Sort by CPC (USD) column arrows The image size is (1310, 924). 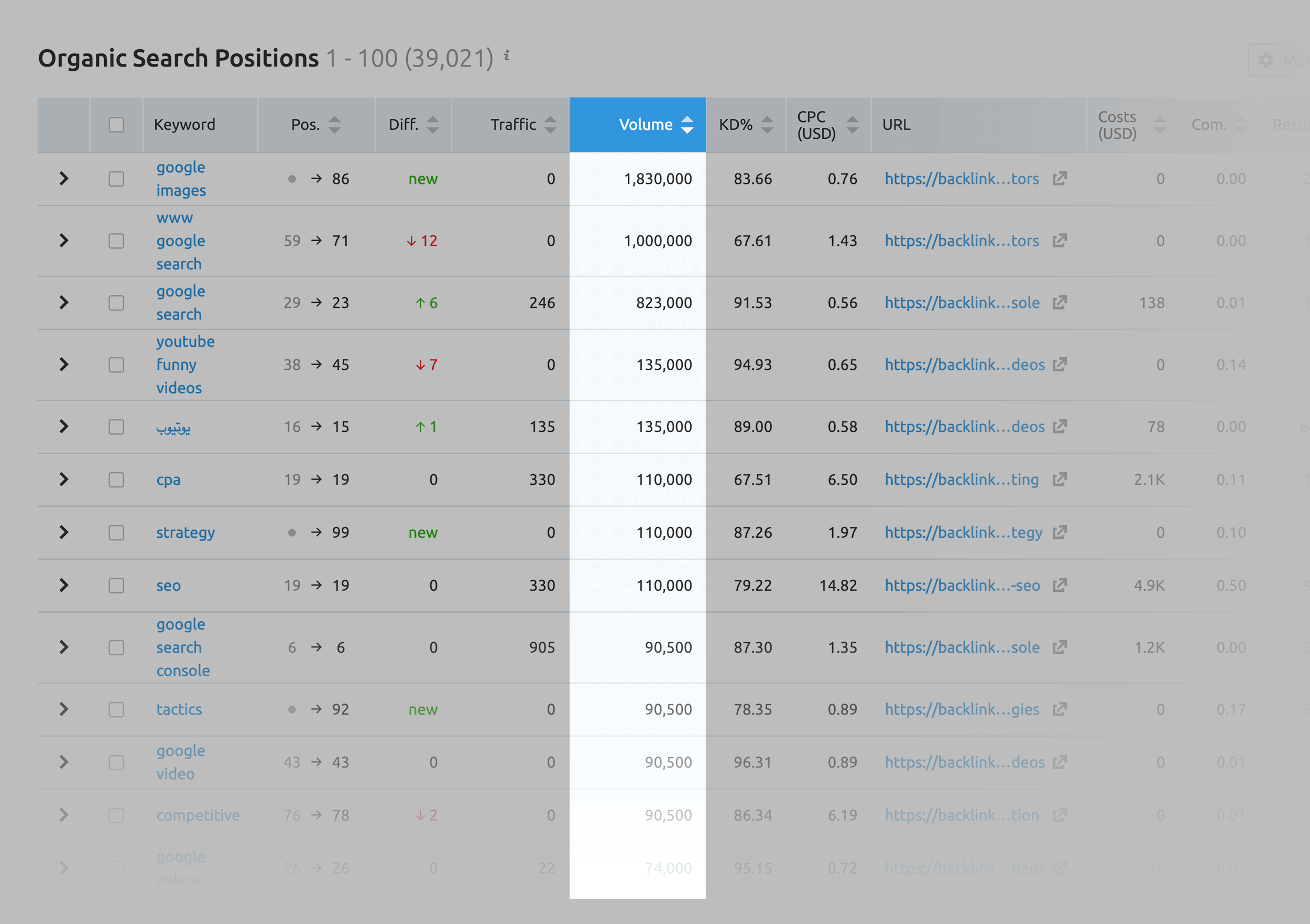(x=853, y=124)
